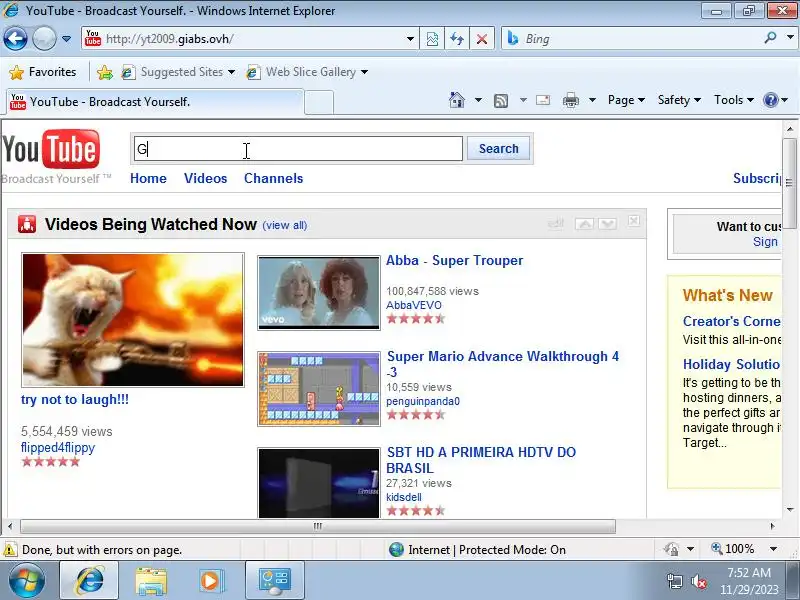
Task: Open the search provider dropdown arrow
Action: [x=790, y=38]
